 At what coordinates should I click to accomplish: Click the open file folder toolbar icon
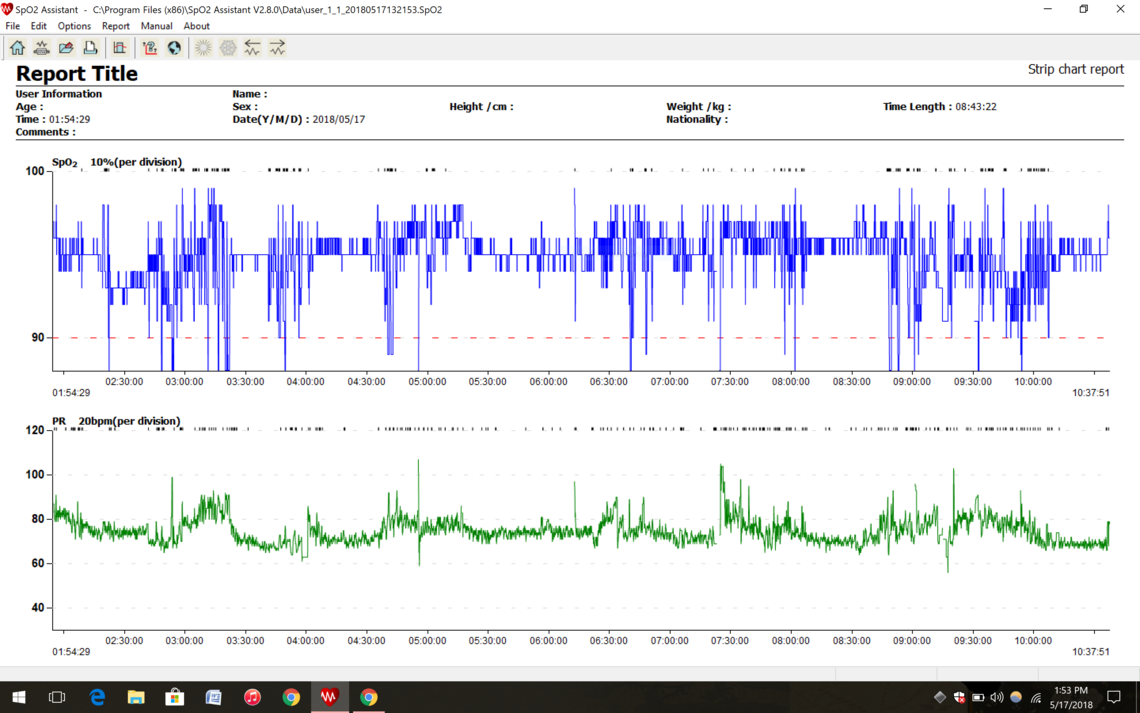(66, 48)
